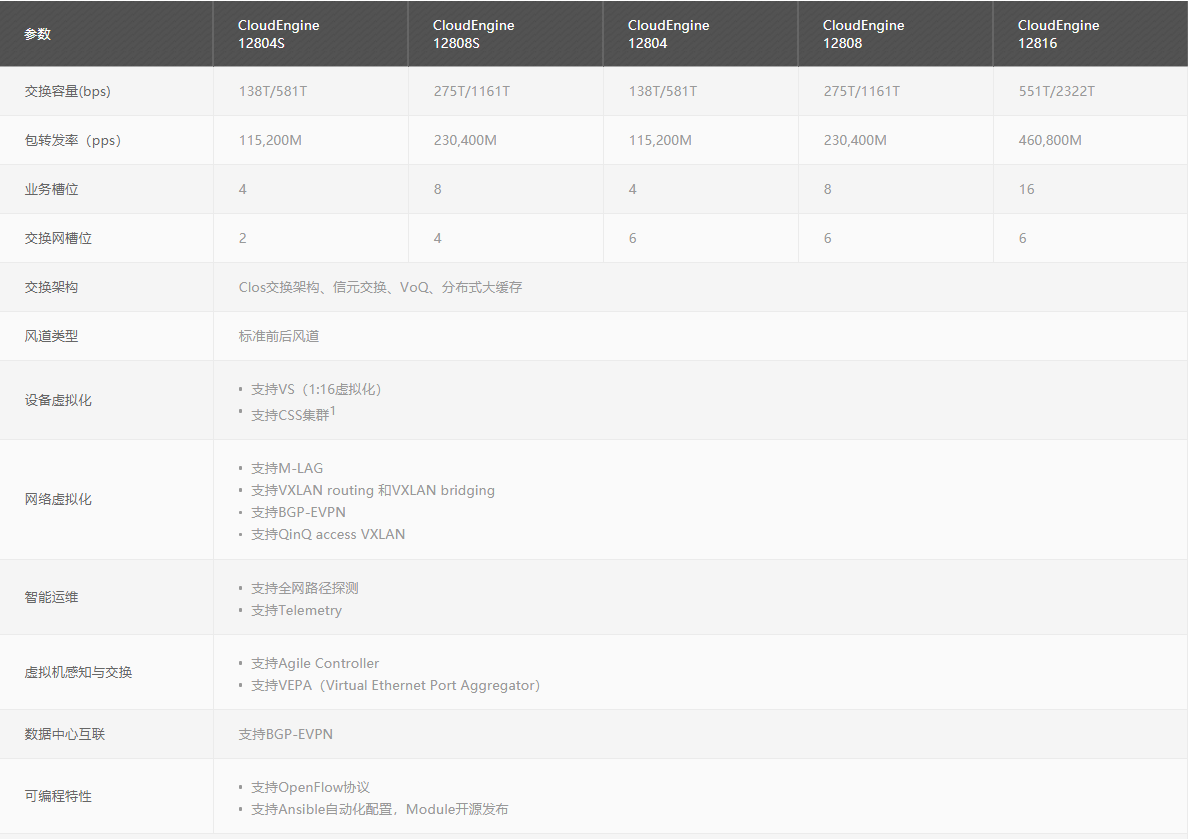Click the 支持Agile Controller item

coord(314,663)
